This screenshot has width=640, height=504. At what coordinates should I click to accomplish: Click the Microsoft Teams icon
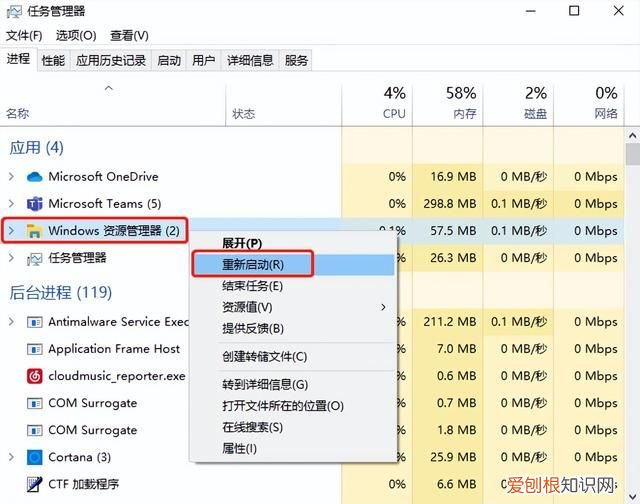34,204
